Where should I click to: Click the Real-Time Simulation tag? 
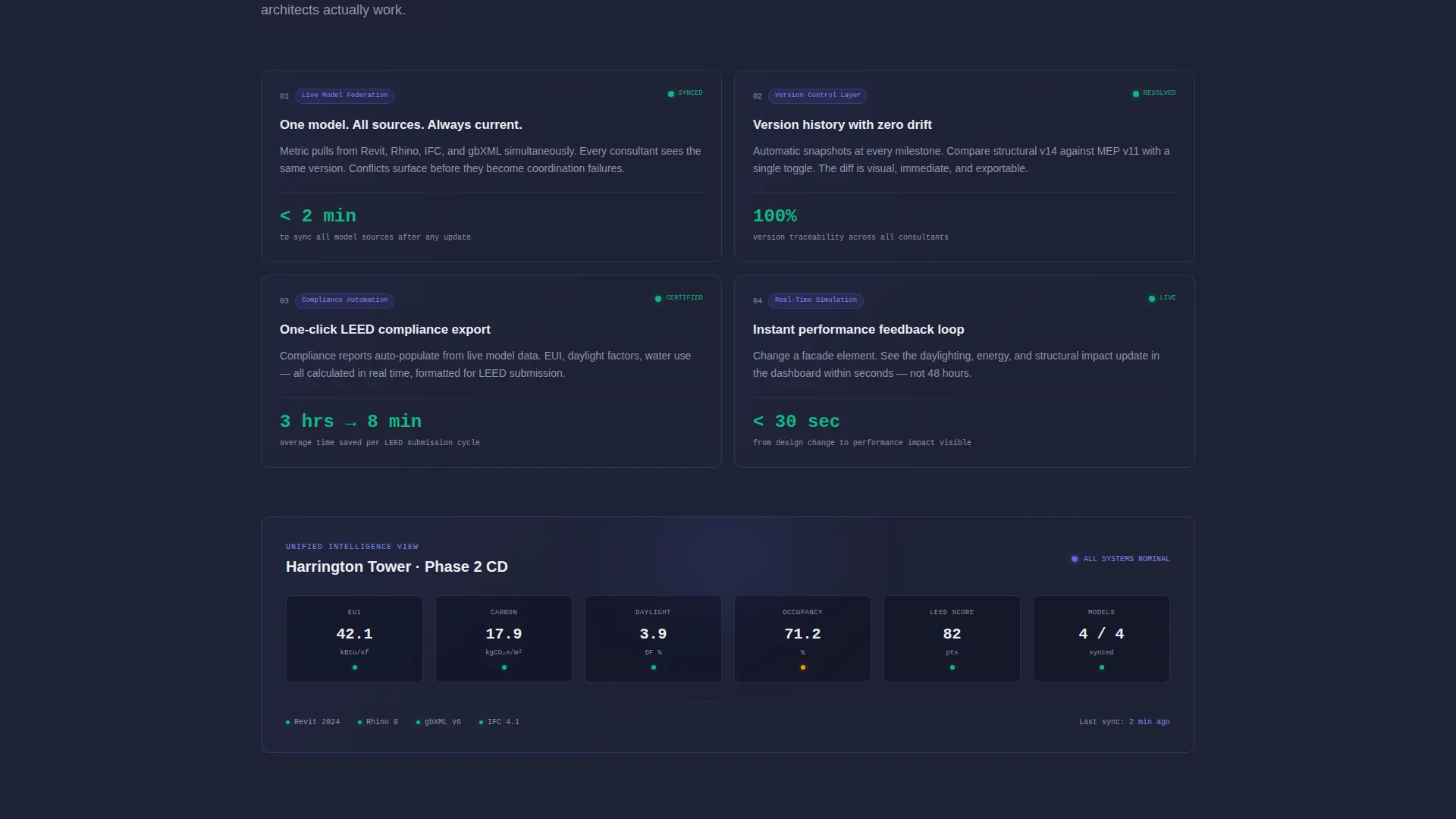(x=815, y=300)
